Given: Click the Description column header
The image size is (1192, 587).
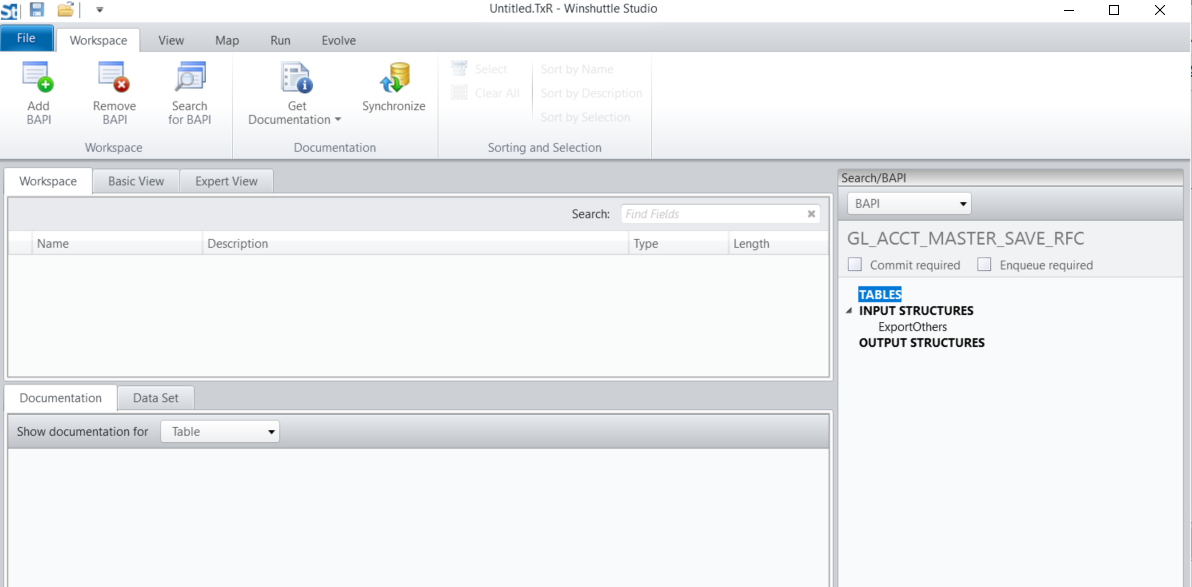Looking at the screenshot, I should [416, 243].
